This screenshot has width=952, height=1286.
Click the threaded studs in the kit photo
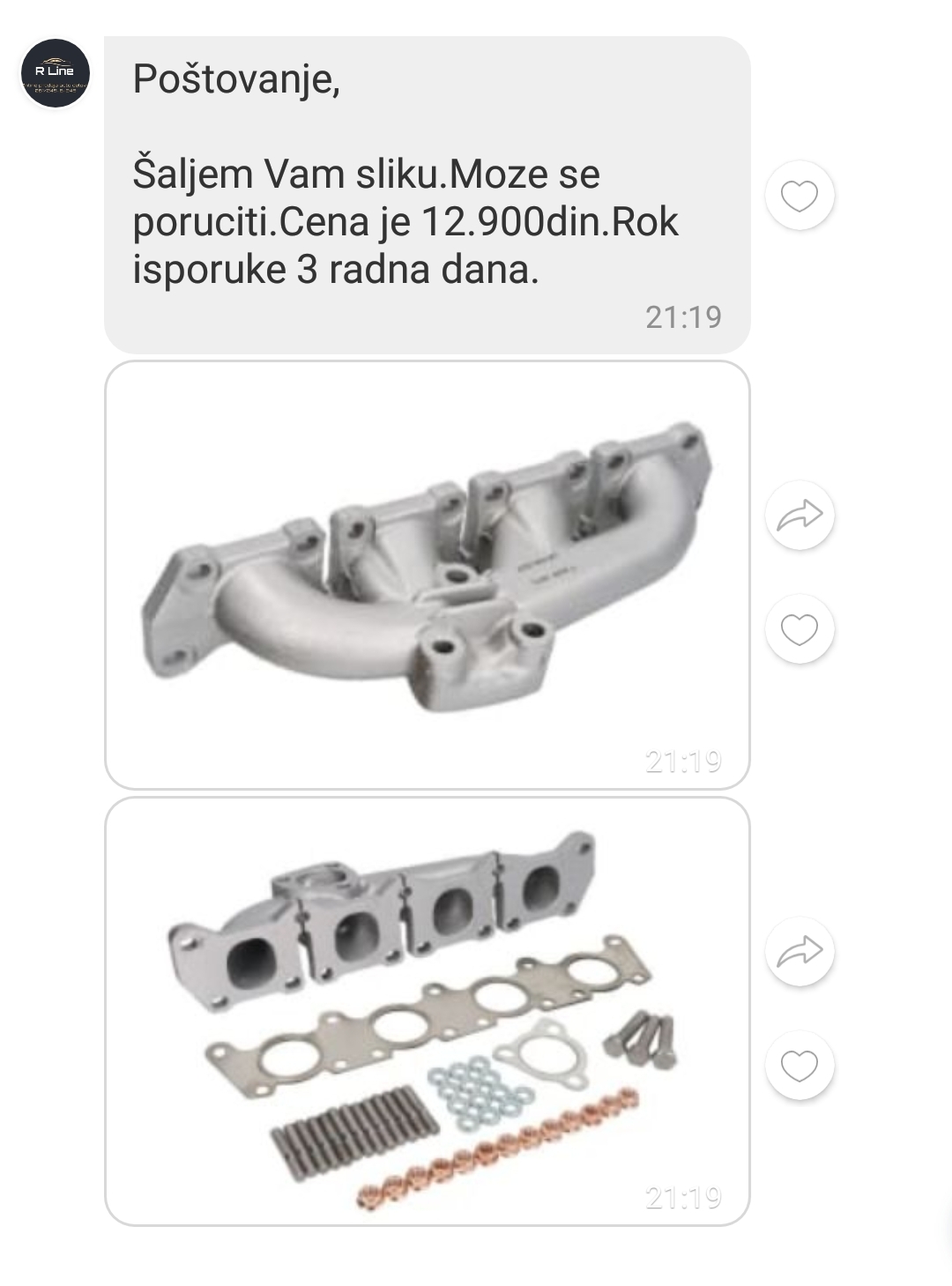[x=353, y=1133]
